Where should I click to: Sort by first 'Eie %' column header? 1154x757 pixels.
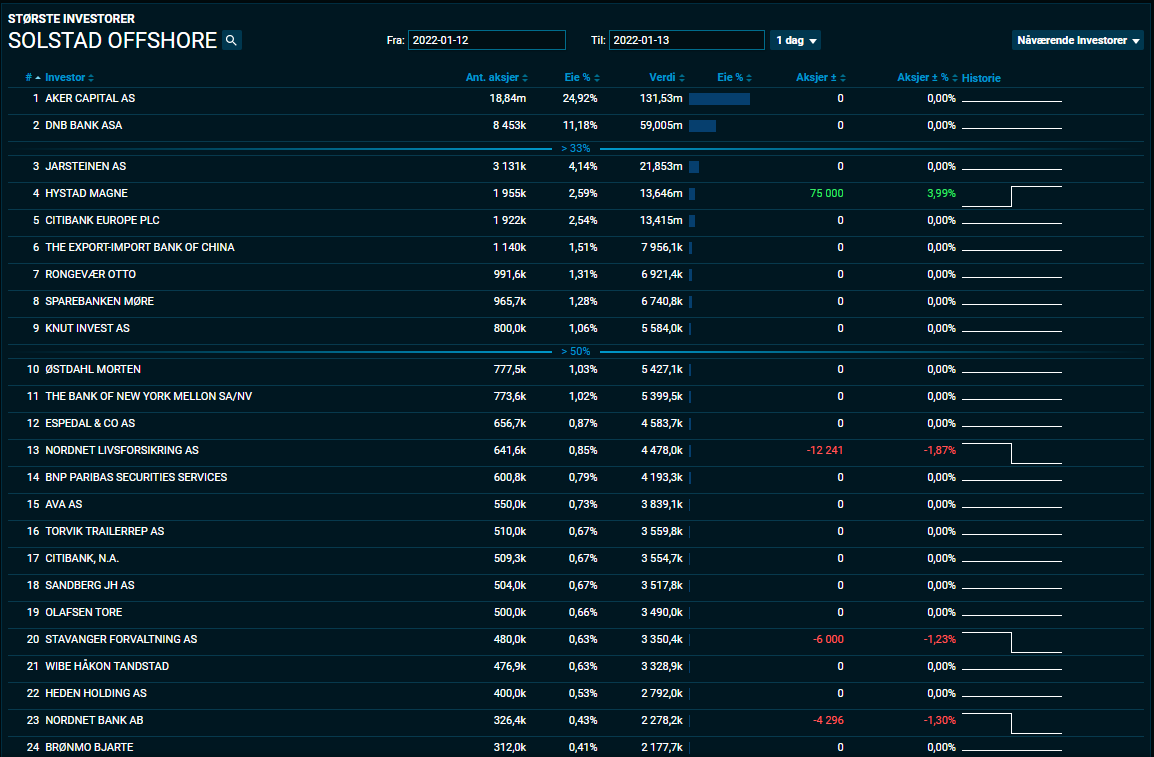582,77
